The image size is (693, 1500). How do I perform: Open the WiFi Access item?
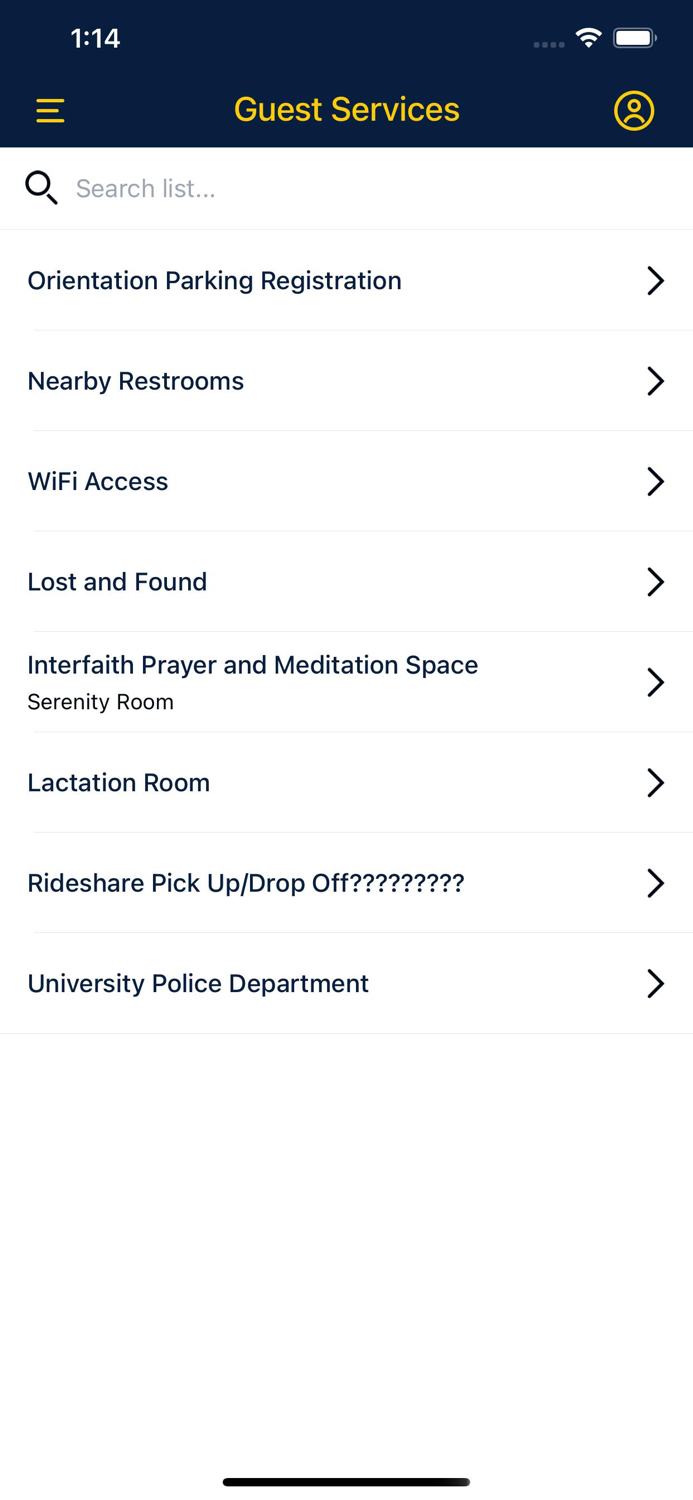coord(98,481)
